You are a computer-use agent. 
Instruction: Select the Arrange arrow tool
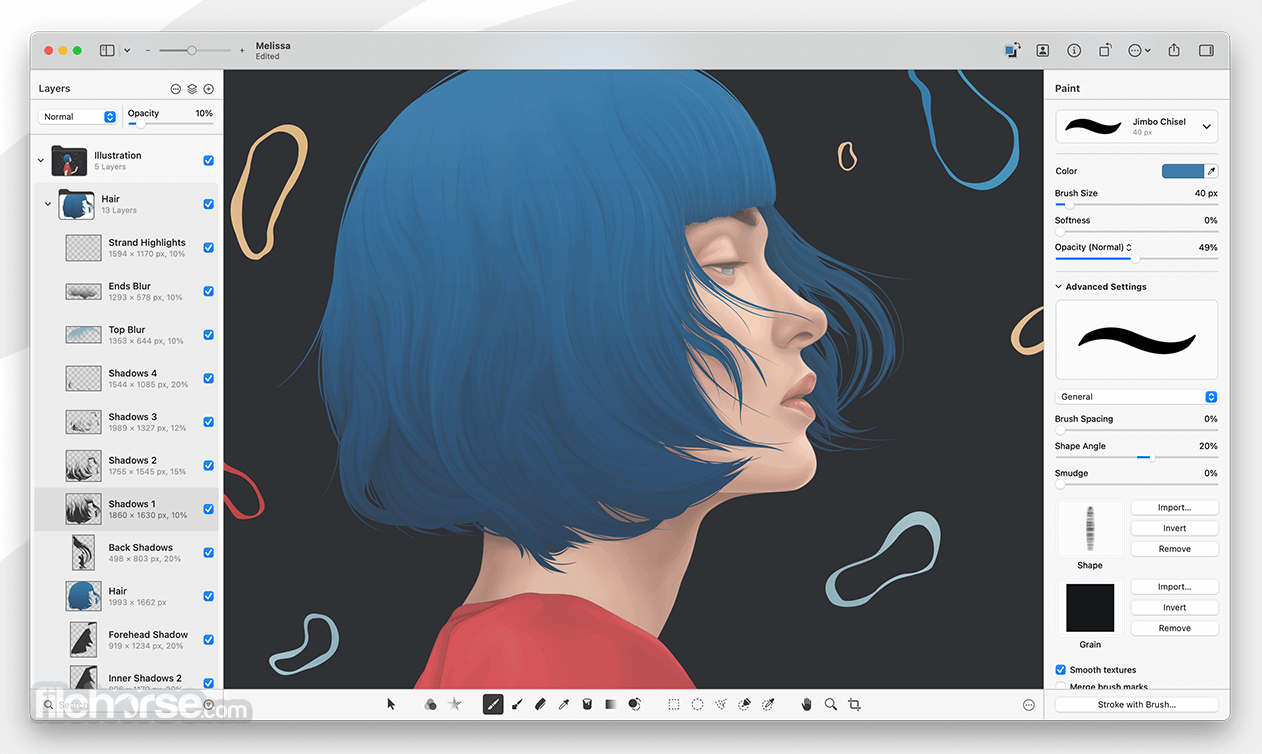pos(391,704)
